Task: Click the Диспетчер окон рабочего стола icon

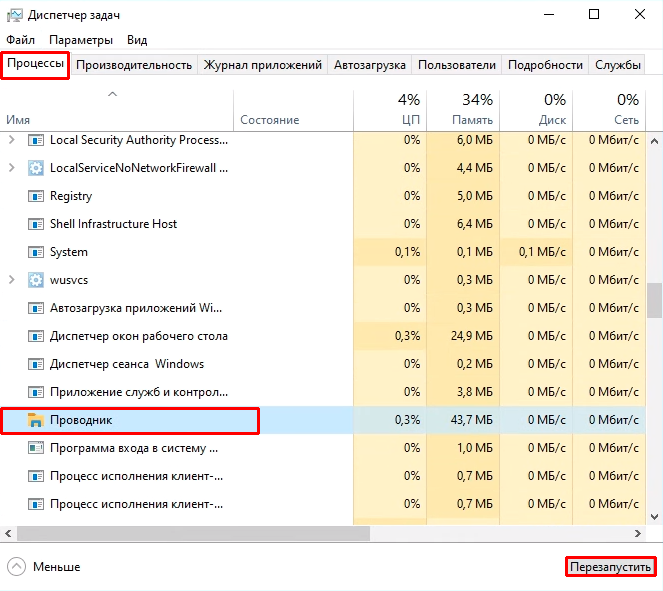Action: (36, 337)
